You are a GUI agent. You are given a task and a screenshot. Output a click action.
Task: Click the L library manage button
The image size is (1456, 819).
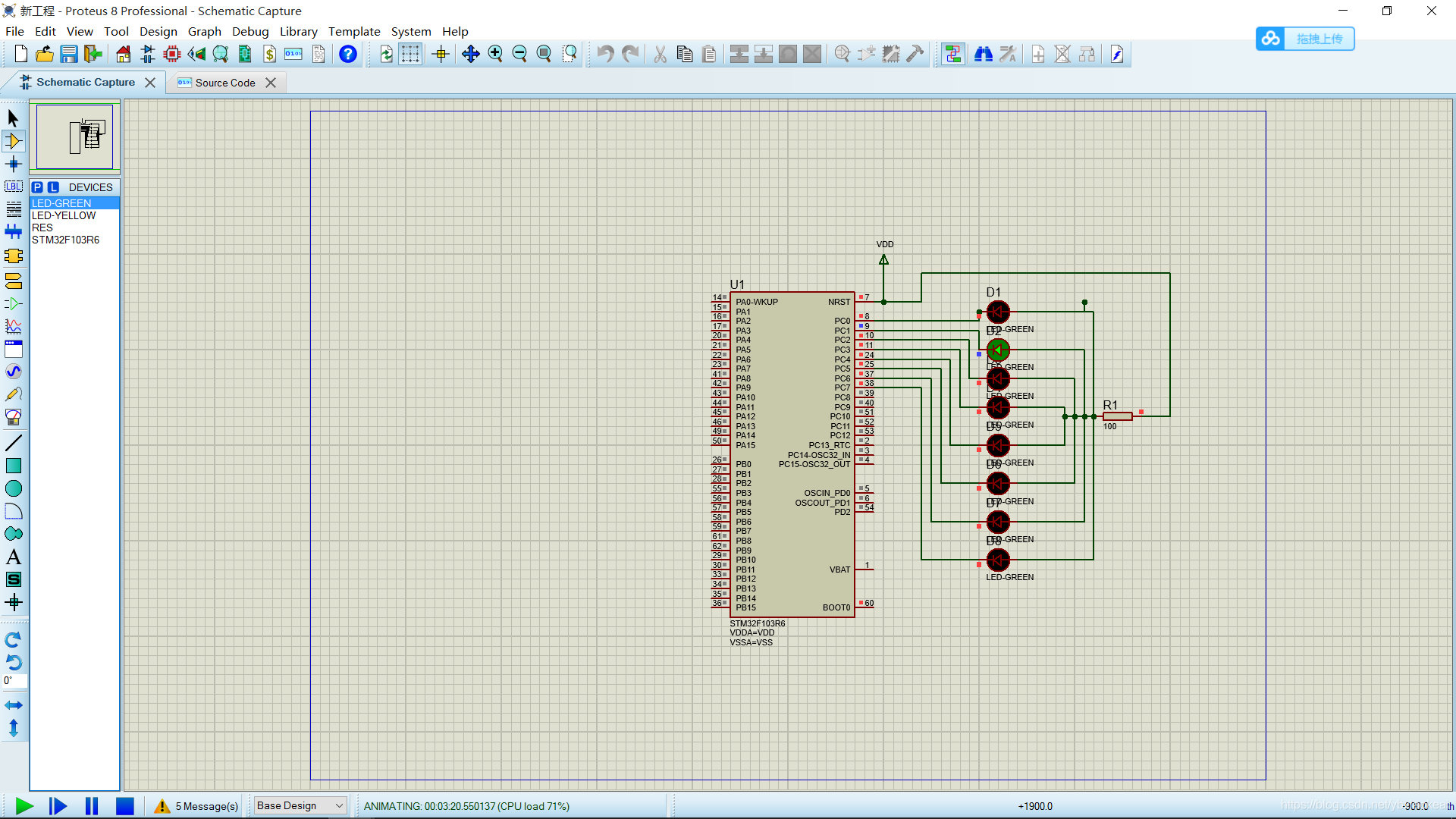click(x=53, y=187)
